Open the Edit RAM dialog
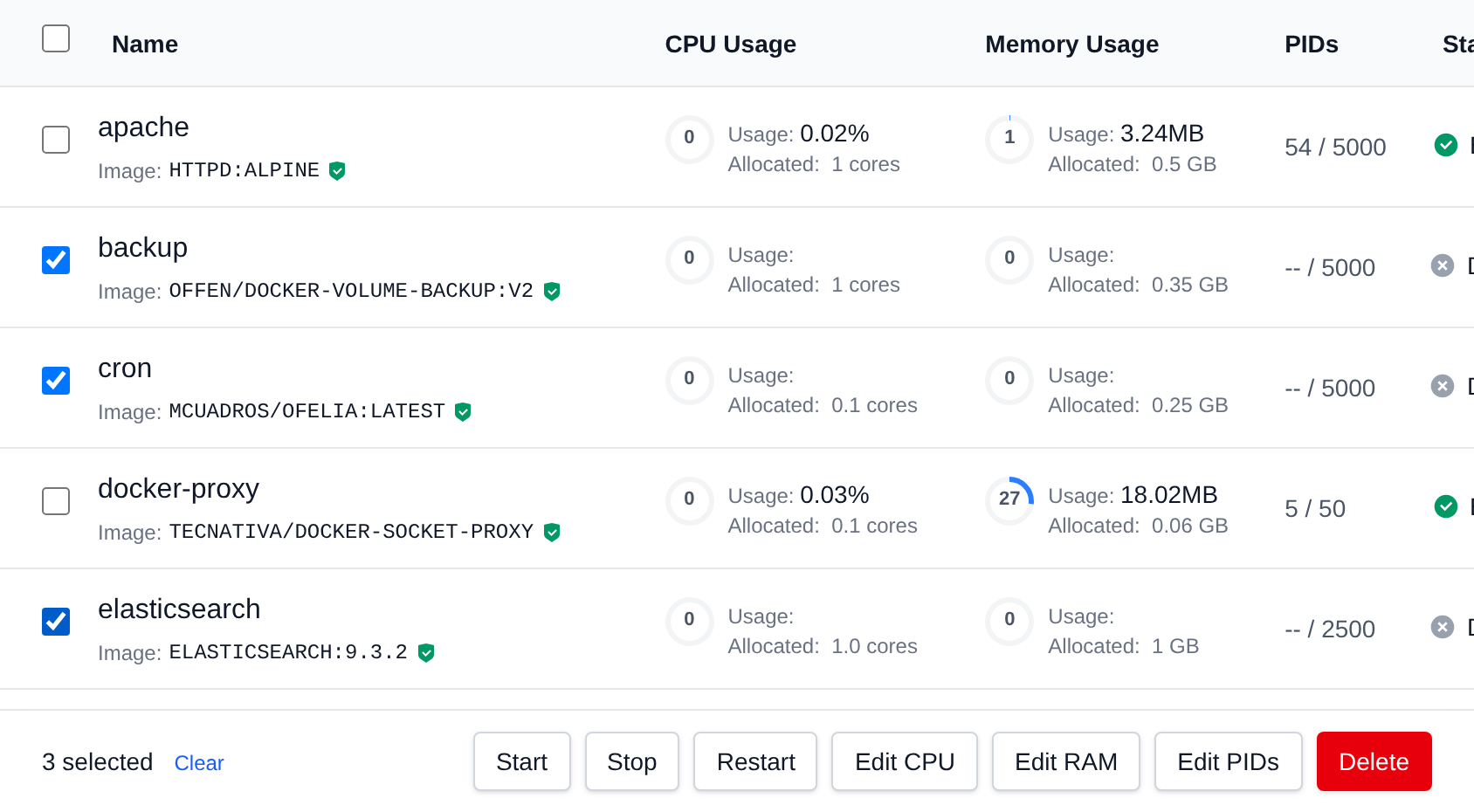Viewport: 1474px width, 812px height. 1066,761
